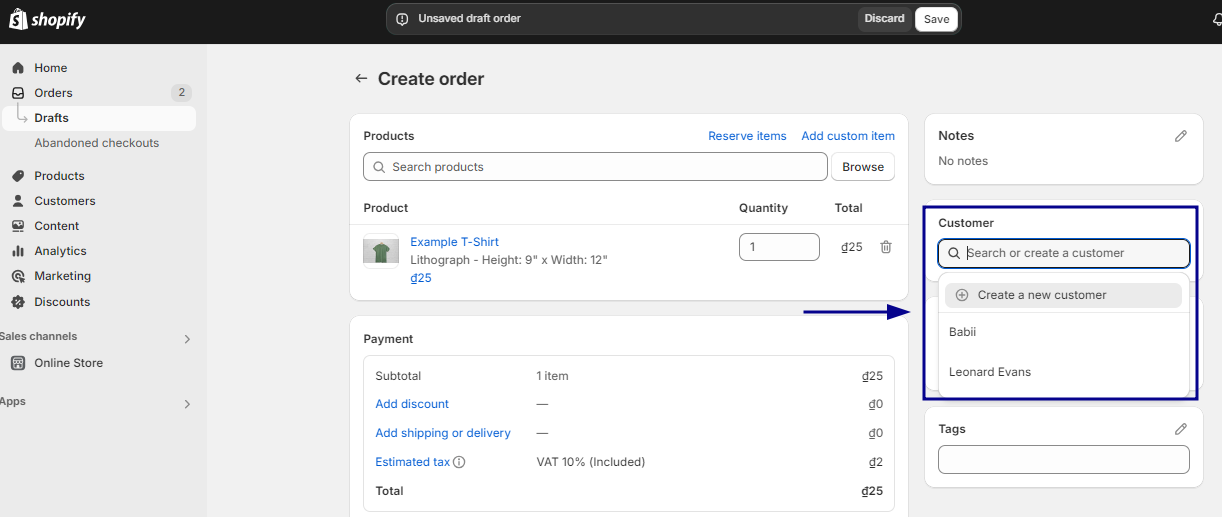The image size is (1222, 517).
Task: Click Add shipping or delivery link
Action: 443,433
